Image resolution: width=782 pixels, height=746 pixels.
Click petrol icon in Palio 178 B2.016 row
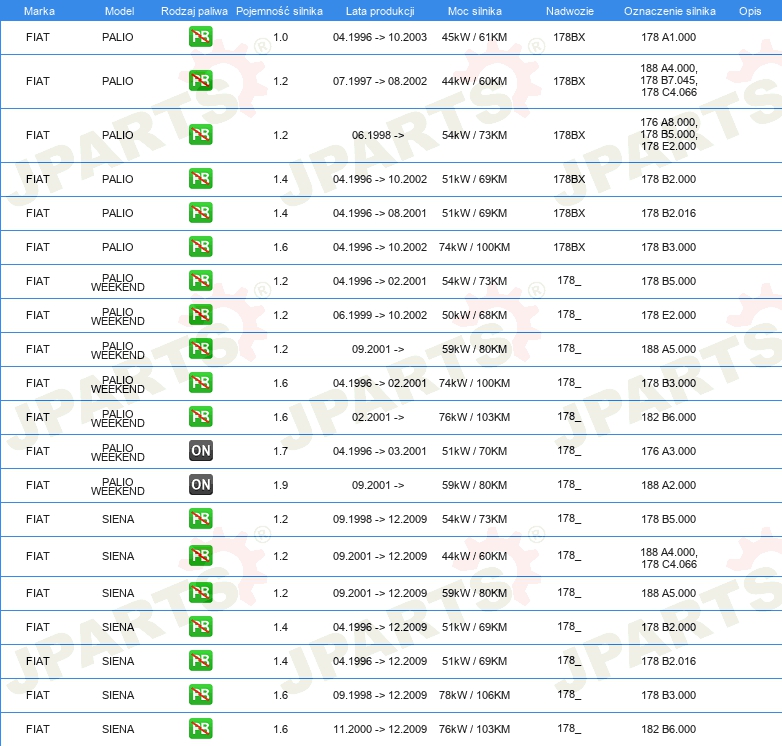click(x=200, y=212)
